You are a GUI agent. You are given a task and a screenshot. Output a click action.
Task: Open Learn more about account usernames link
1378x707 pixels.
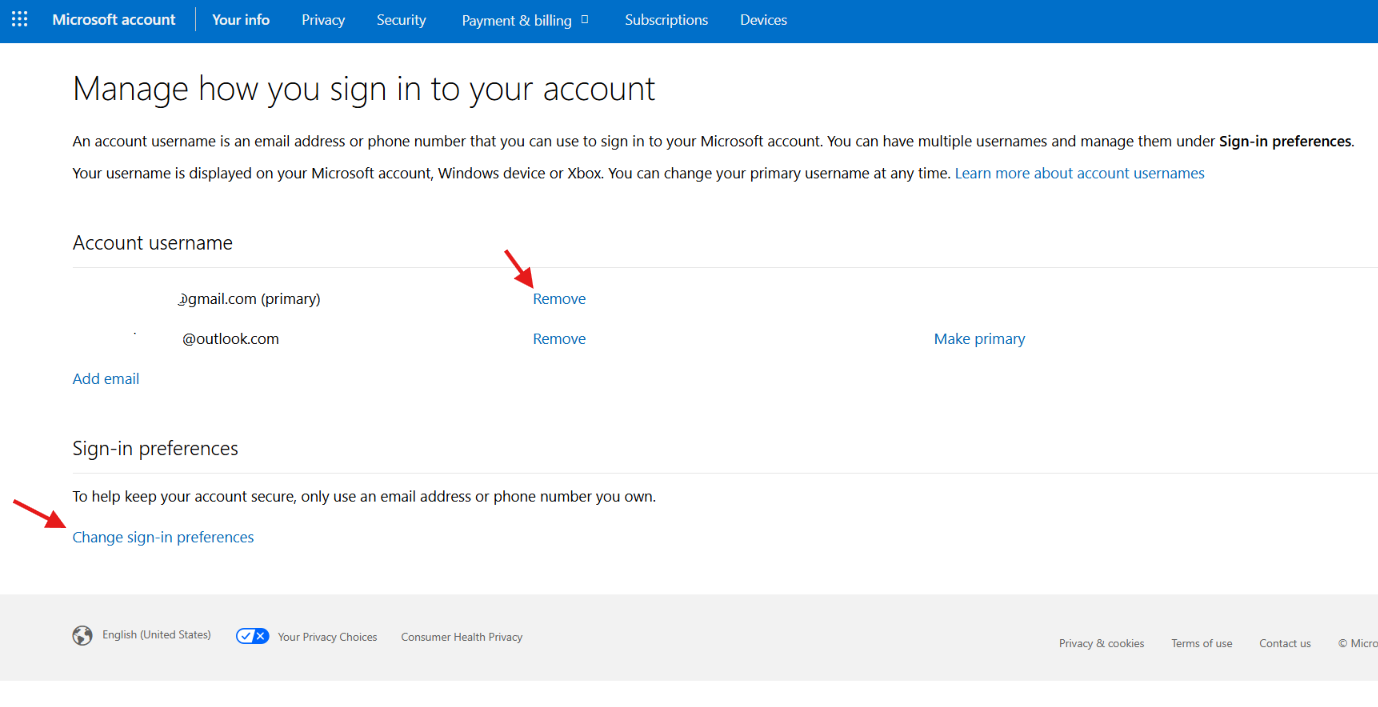point(1080,173)
